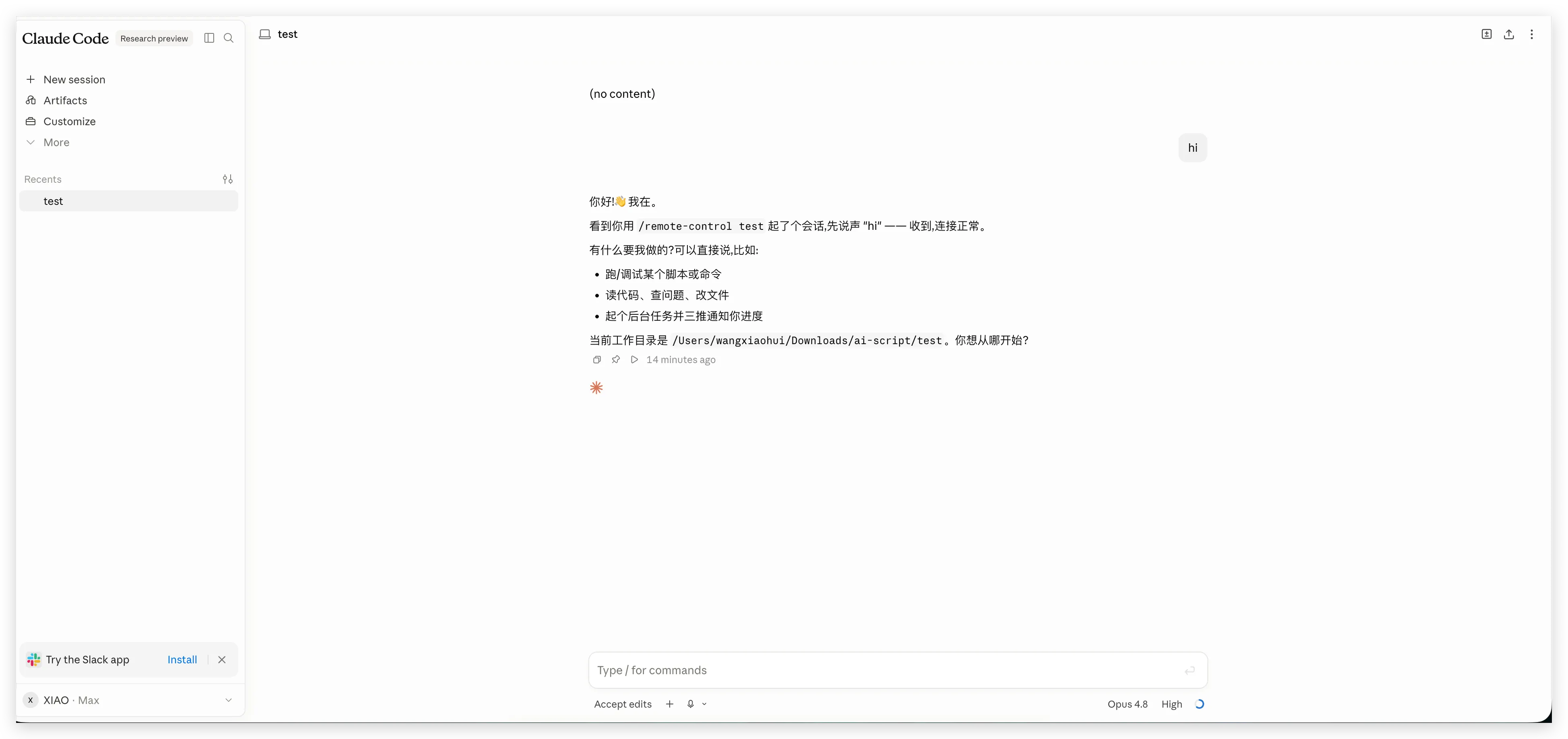Change the Opus 4.8 model

click(x=1127, y=704)
